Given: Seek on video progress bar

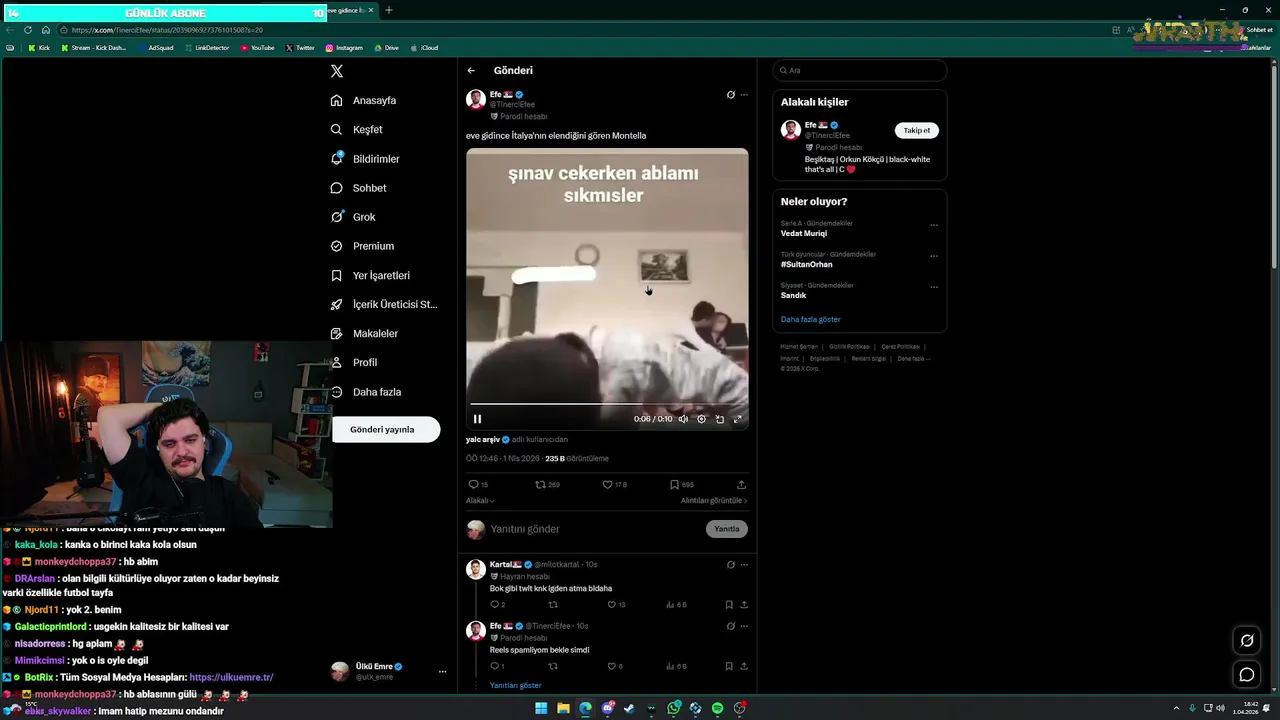Looking at the screenshot, I should 607,404.
